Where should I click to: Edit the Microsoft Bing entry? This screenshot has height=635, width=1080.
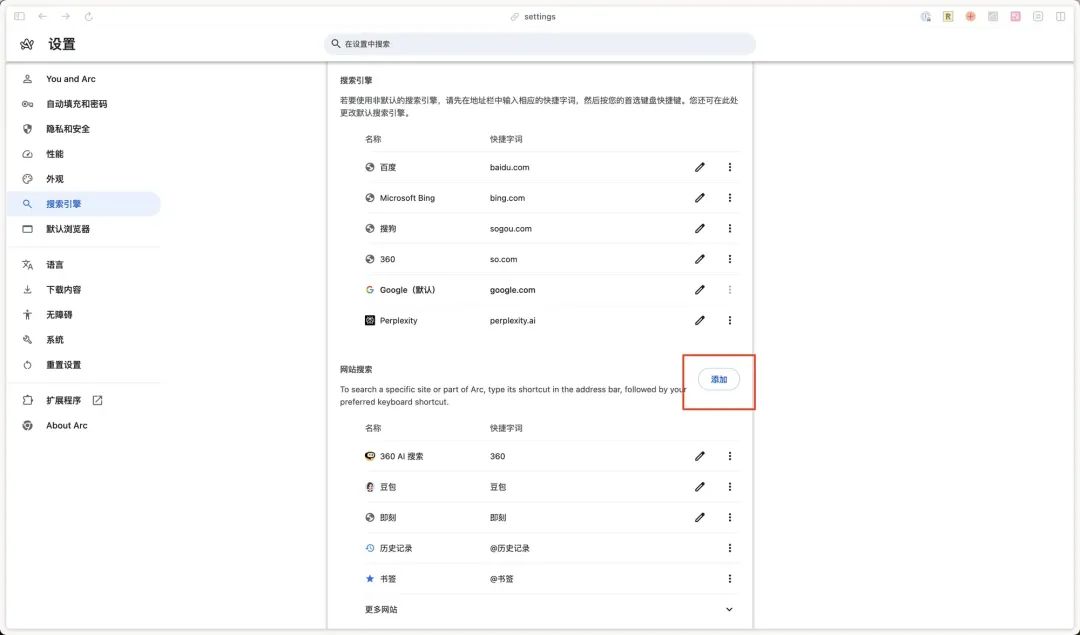[x=700, y=198]
